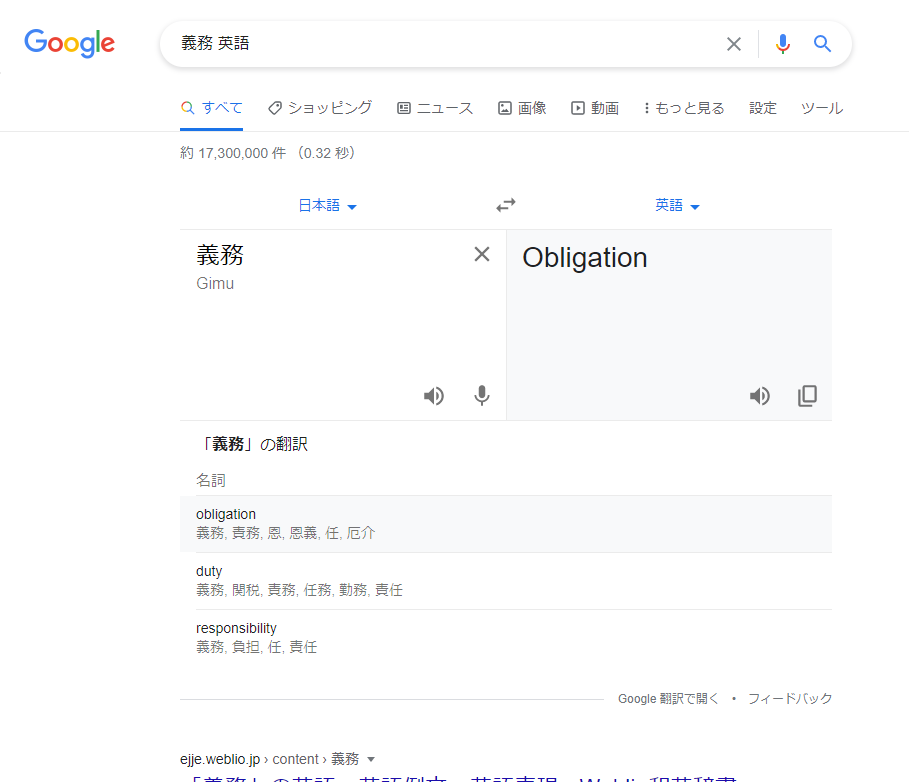Click the blue search magnifier icon
Screen dimensions: 909x782
(822, 43)
